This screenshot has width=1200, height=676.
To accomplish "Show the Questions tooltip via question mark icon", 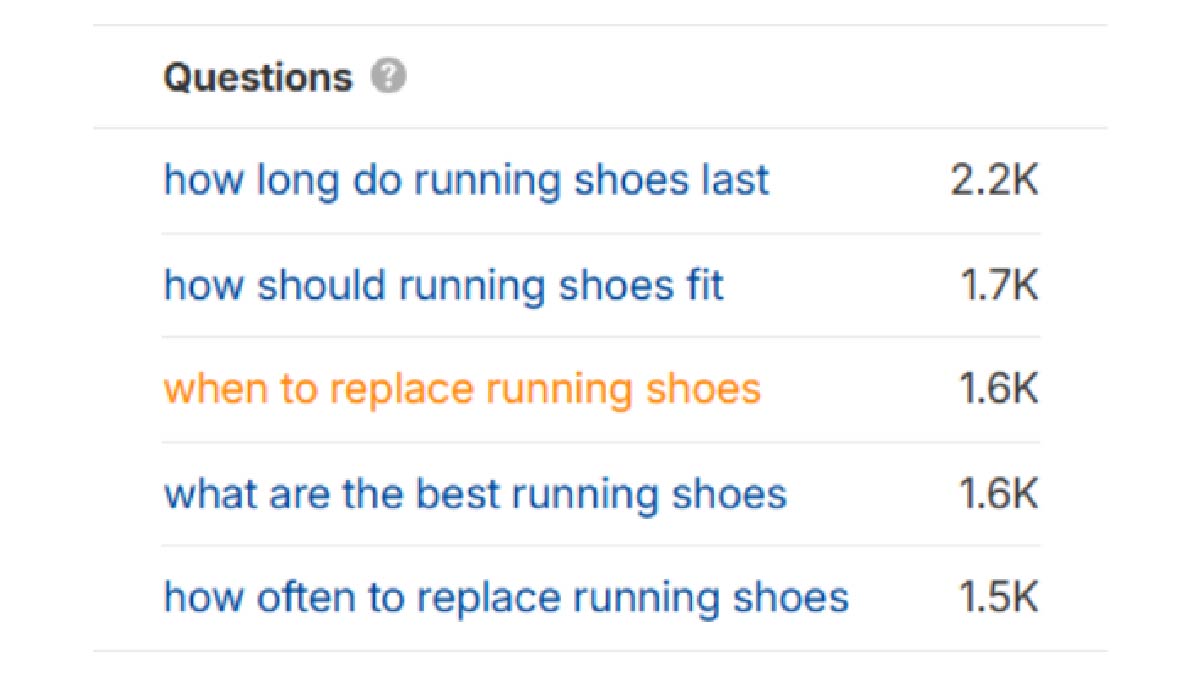I will click(388, 77).
